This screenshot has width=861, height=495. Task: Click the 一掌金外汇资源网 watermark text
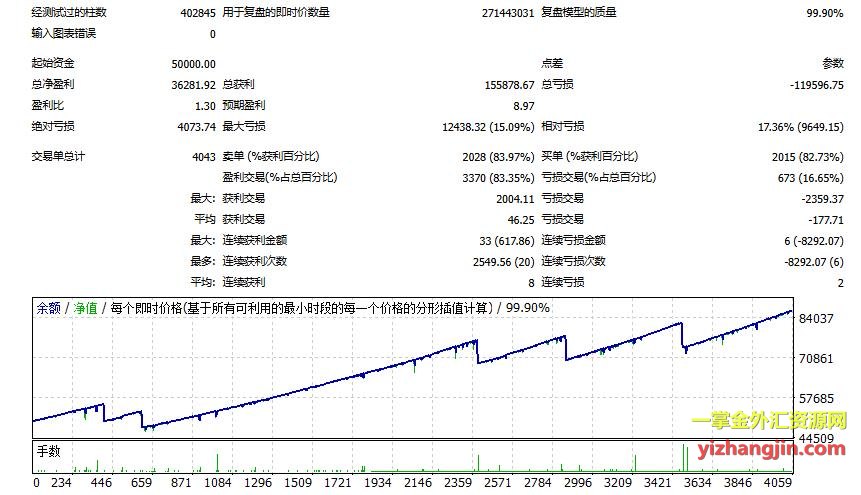pos(768,425)
